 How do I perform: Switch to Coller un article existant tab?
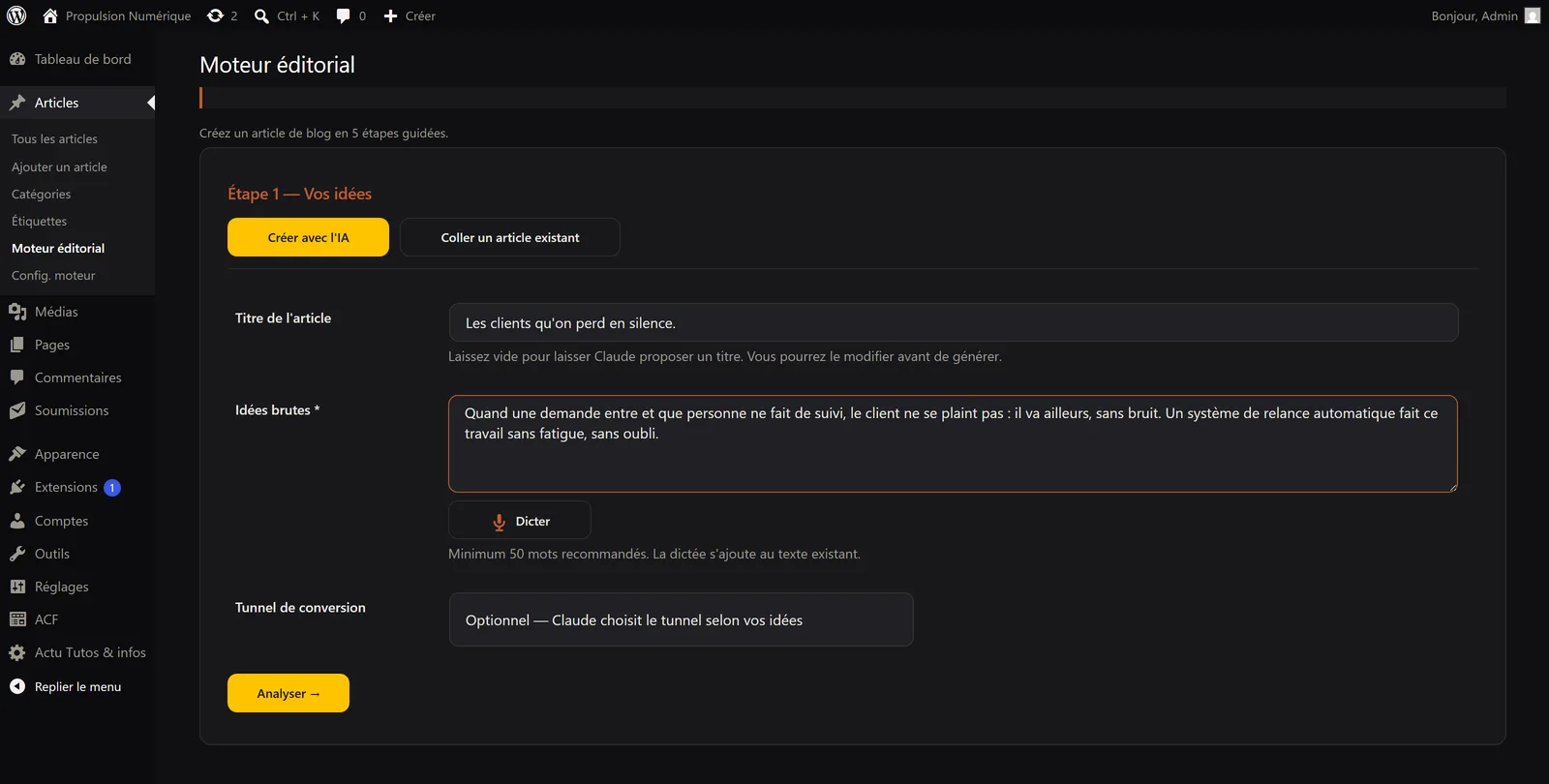[x=510, y=237]
